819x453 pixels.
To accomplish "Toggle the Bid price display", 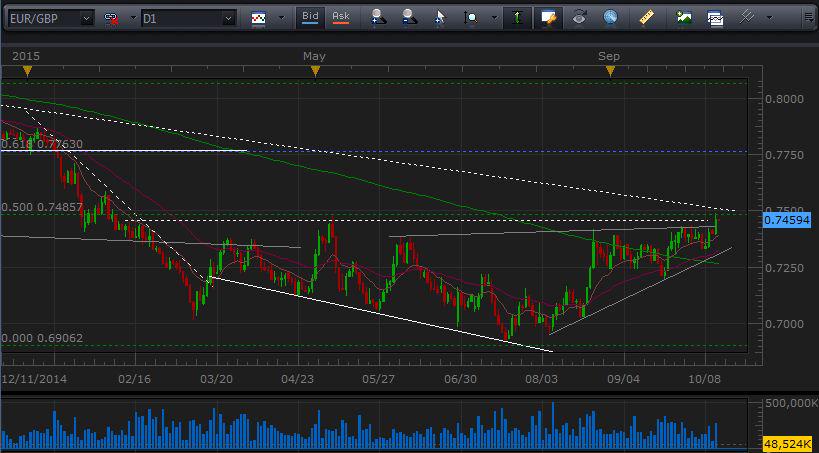I will pyautogui.click(x=311, y=17).
